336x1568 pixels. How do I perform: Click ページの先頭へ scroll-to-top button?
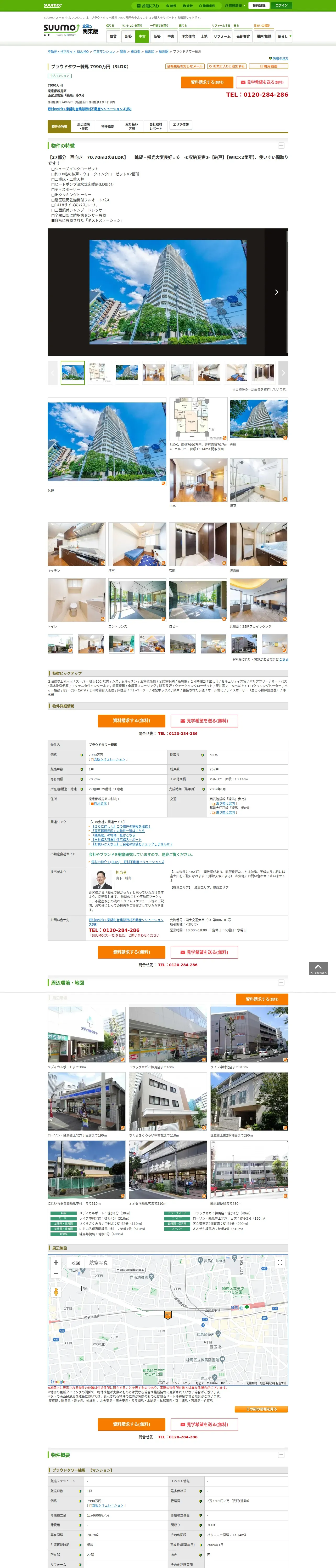pyautogui.click(x=318, y=969)
